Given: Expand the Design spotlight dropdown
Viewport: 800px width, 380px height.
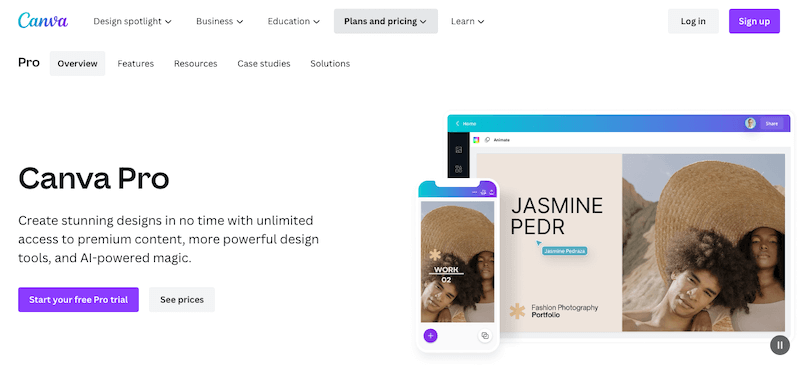Looking at the screenshot, I should tap(132, 21).
